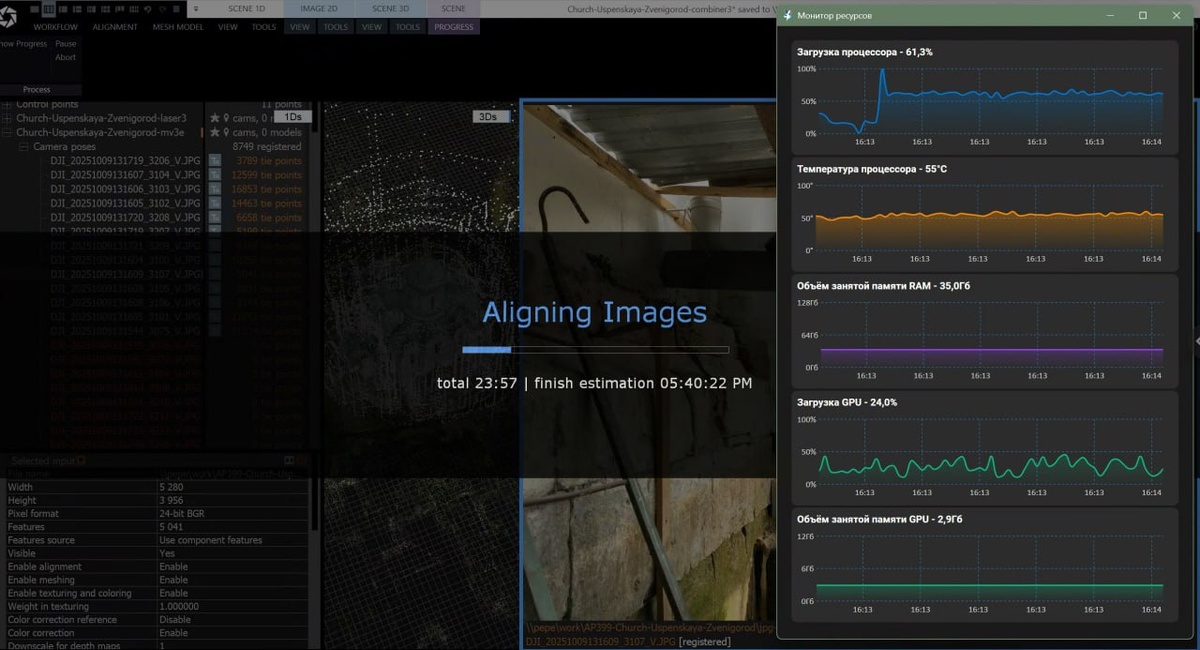Image resolution: width=1200 pixels, height=650 pixels.
Task: Collapse the Church-Uspenskaya-Zvenigorod-mv3e component
Action: (7, 132)
